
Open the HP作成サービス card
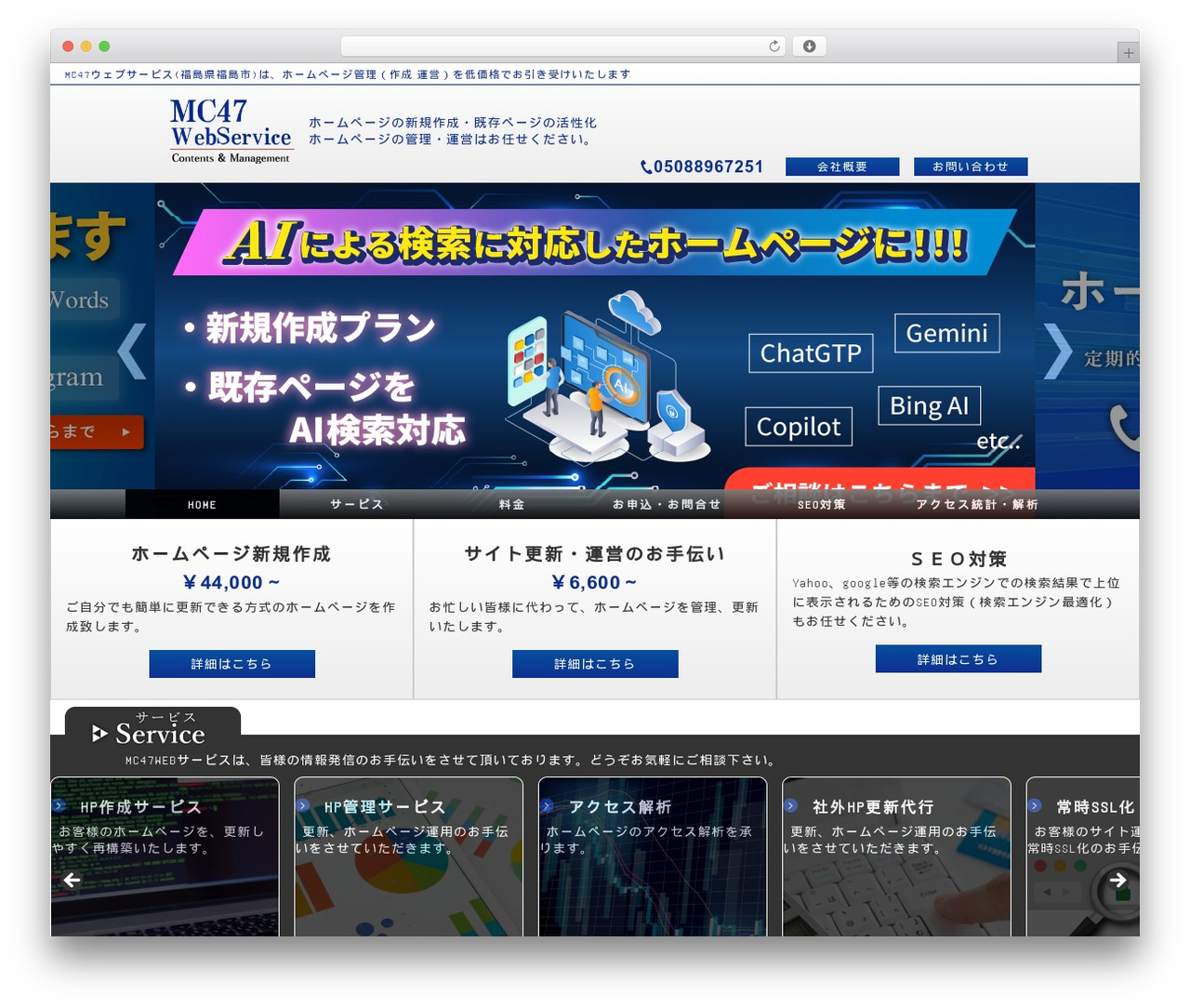[165, 856]
